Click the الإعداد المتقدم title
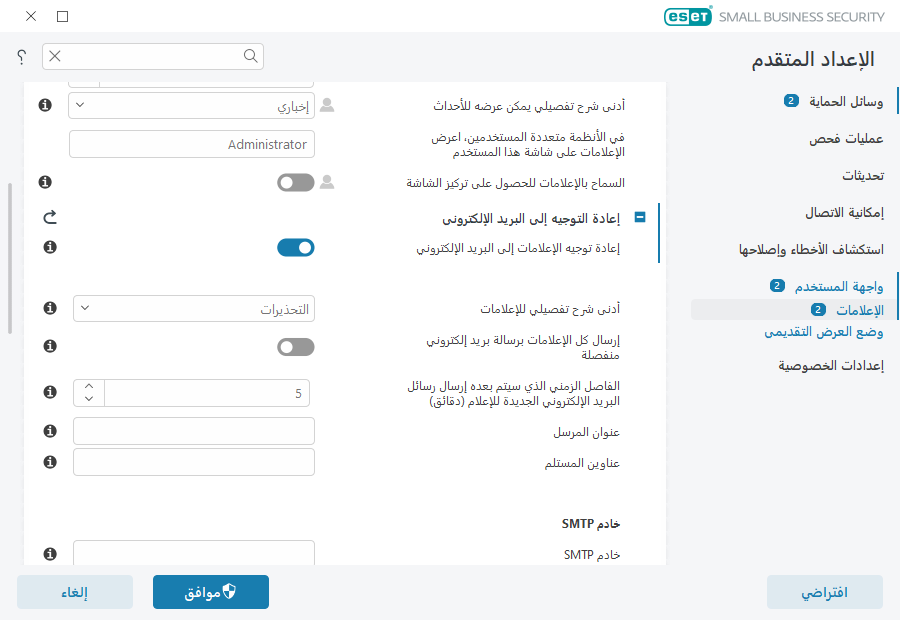 pos(813,59)
